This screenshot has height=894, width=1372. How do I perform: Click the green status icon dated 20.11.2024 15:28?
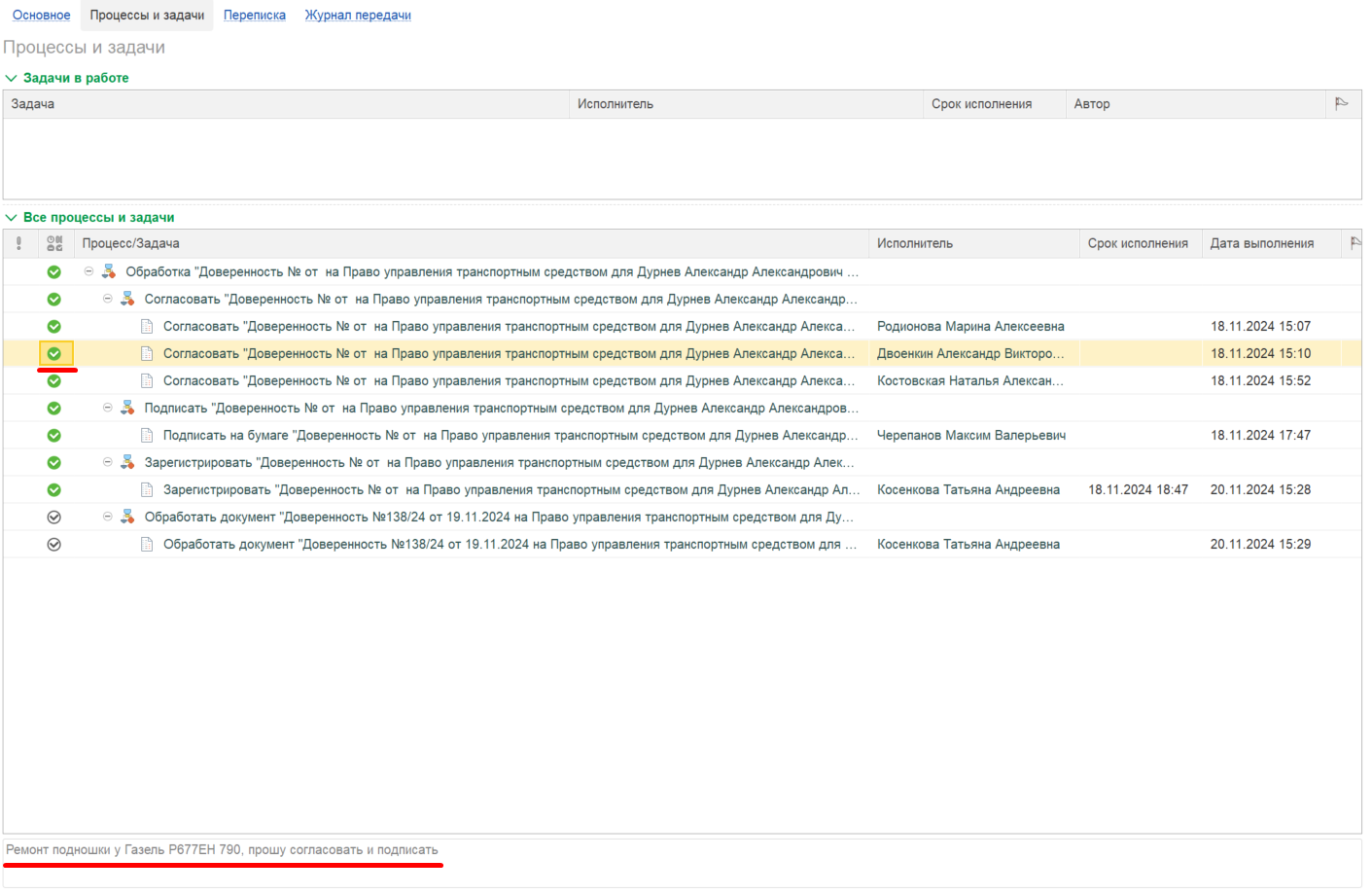[x=54, y=490]
